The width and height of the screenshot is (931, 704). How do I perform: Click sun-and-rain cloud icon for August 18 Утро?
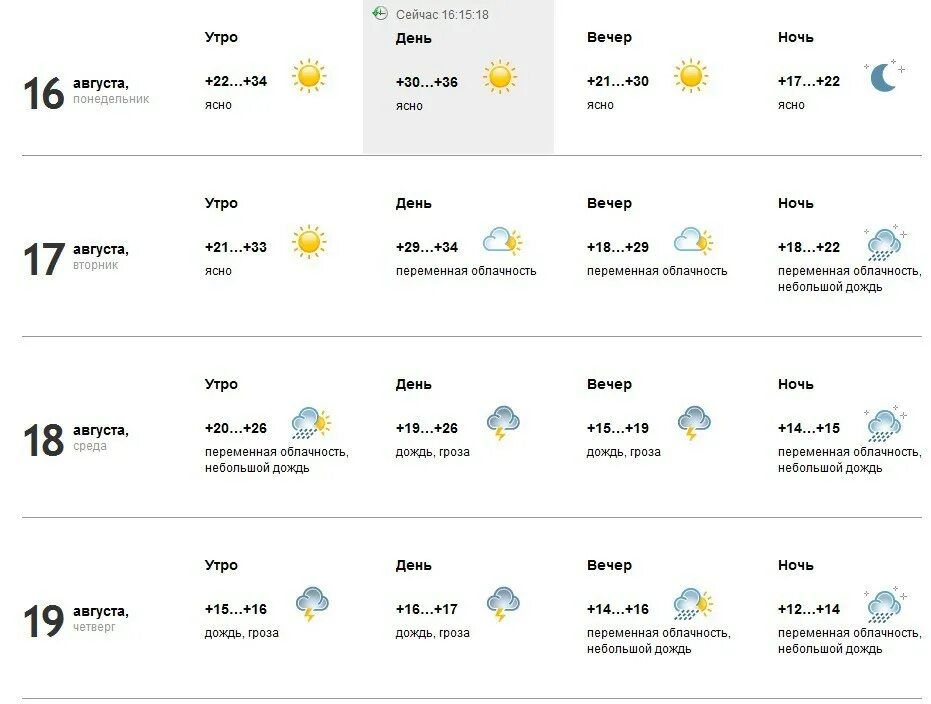pos(311,423)
